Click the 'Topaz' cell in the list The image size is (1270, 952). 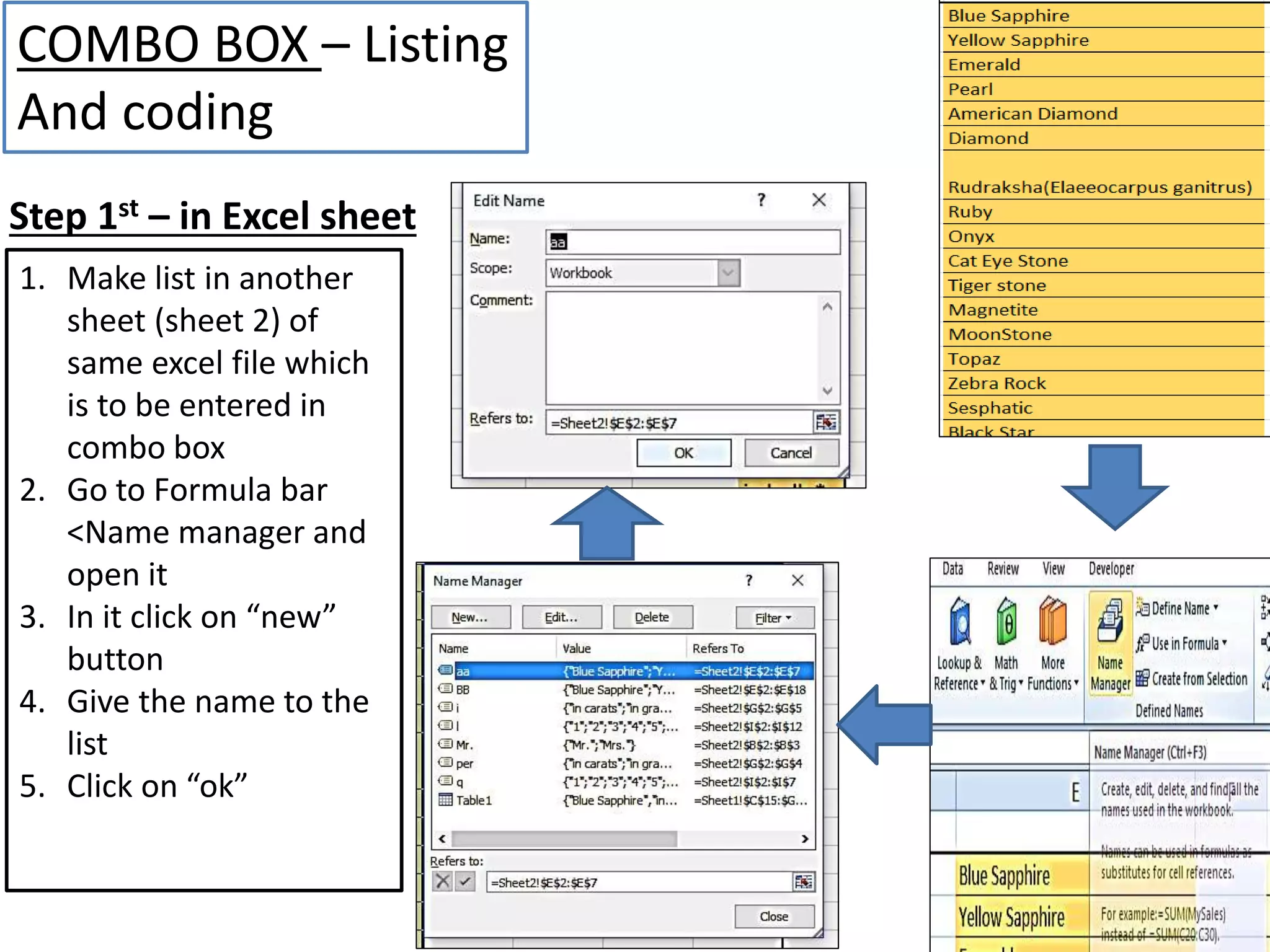click(x=1104, y=359)
